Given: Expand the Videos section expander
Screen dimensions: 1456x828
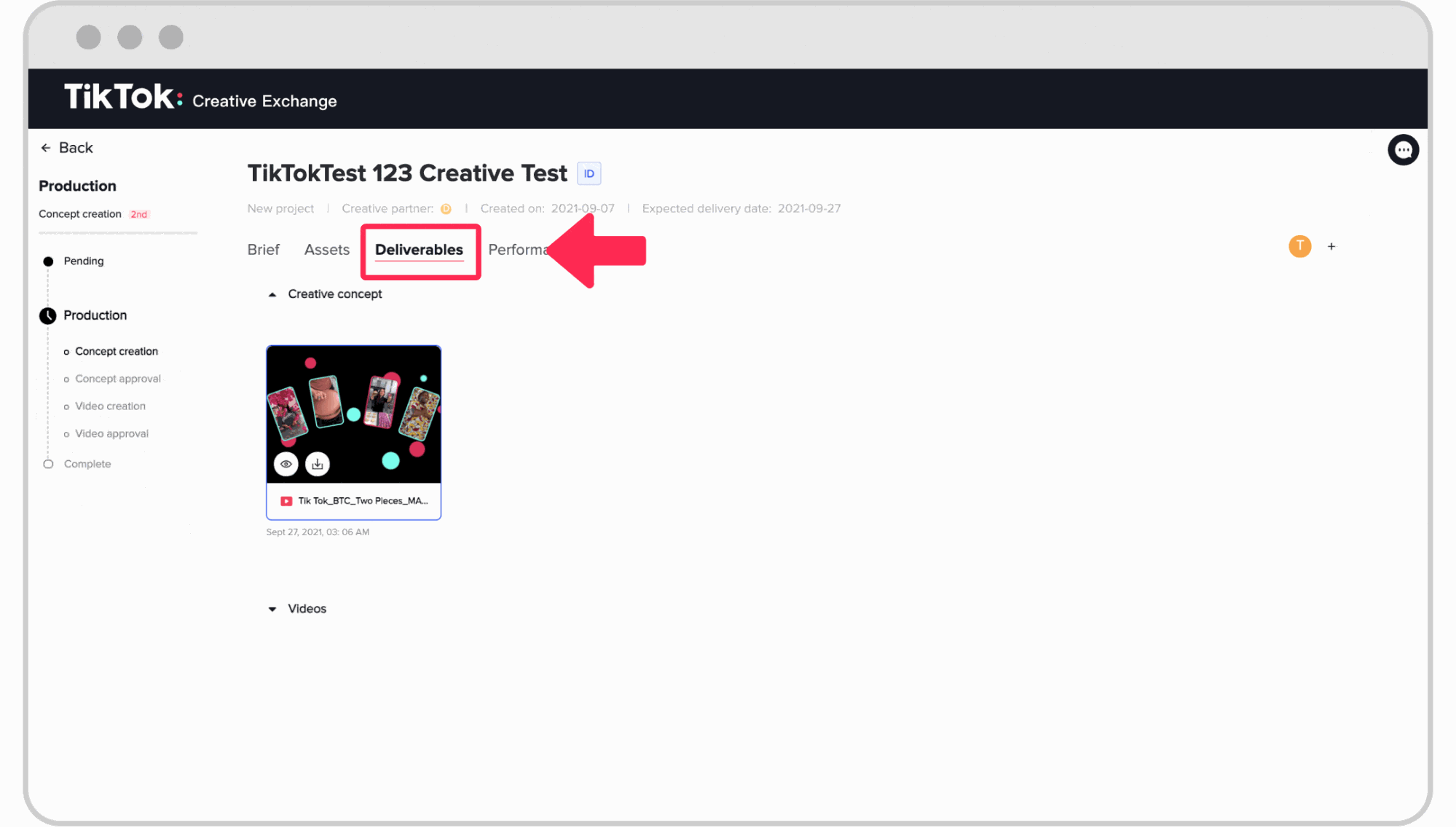Looking at the screenshot, I should [x=273, y=608].
